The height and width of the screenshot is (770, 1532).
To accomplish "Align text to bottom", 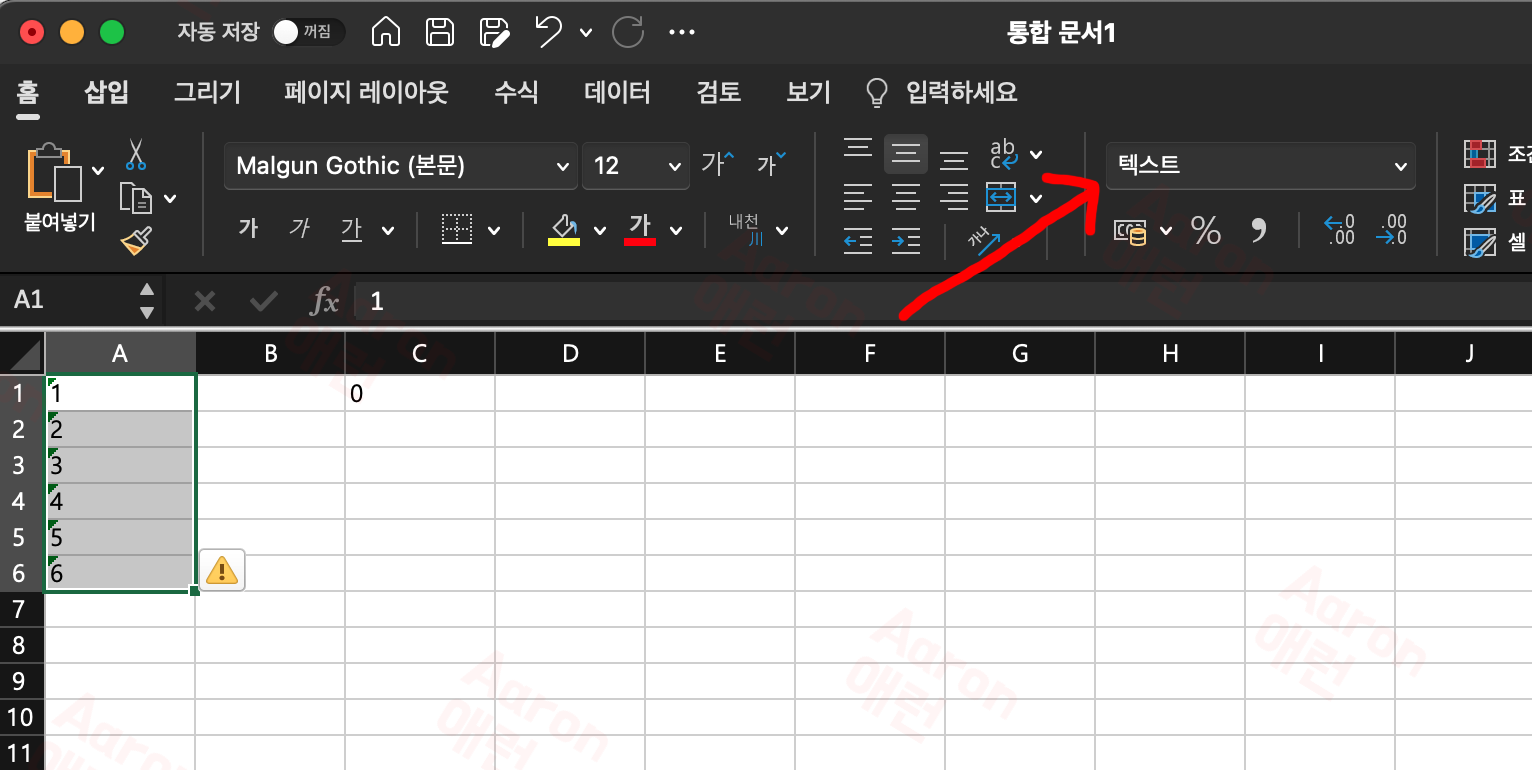I will tap(954, 158).
